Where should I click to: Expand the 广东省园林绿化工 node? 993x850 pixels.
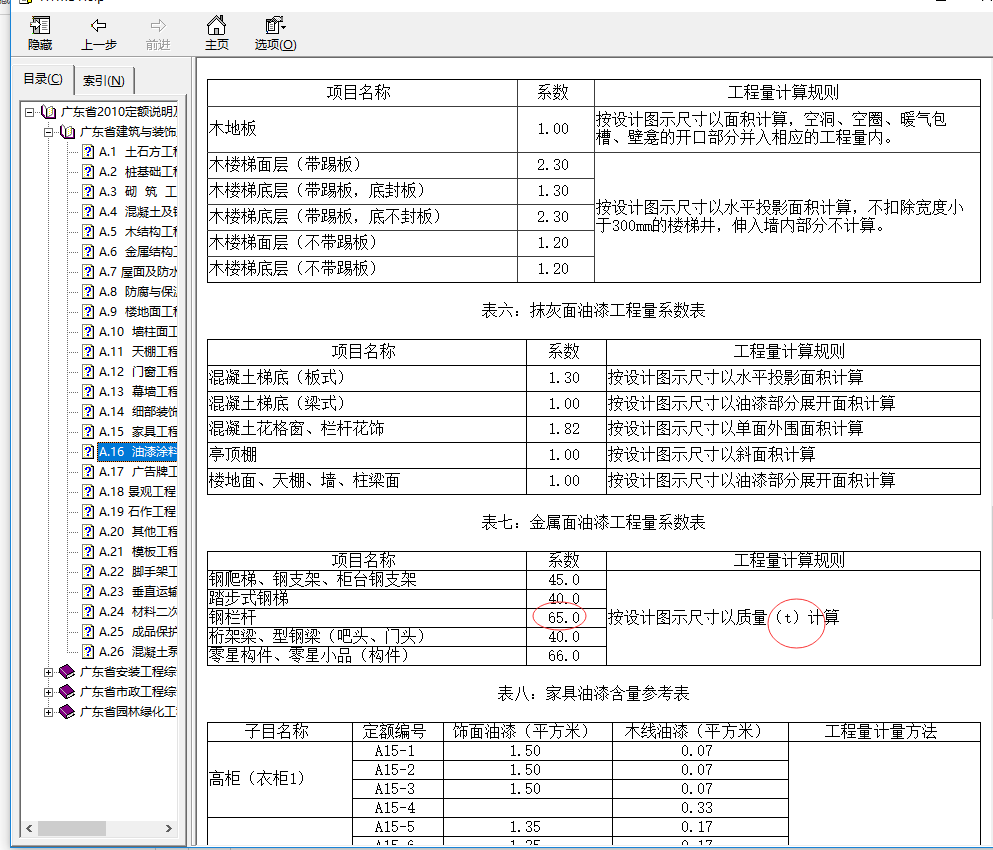[49, 713]
